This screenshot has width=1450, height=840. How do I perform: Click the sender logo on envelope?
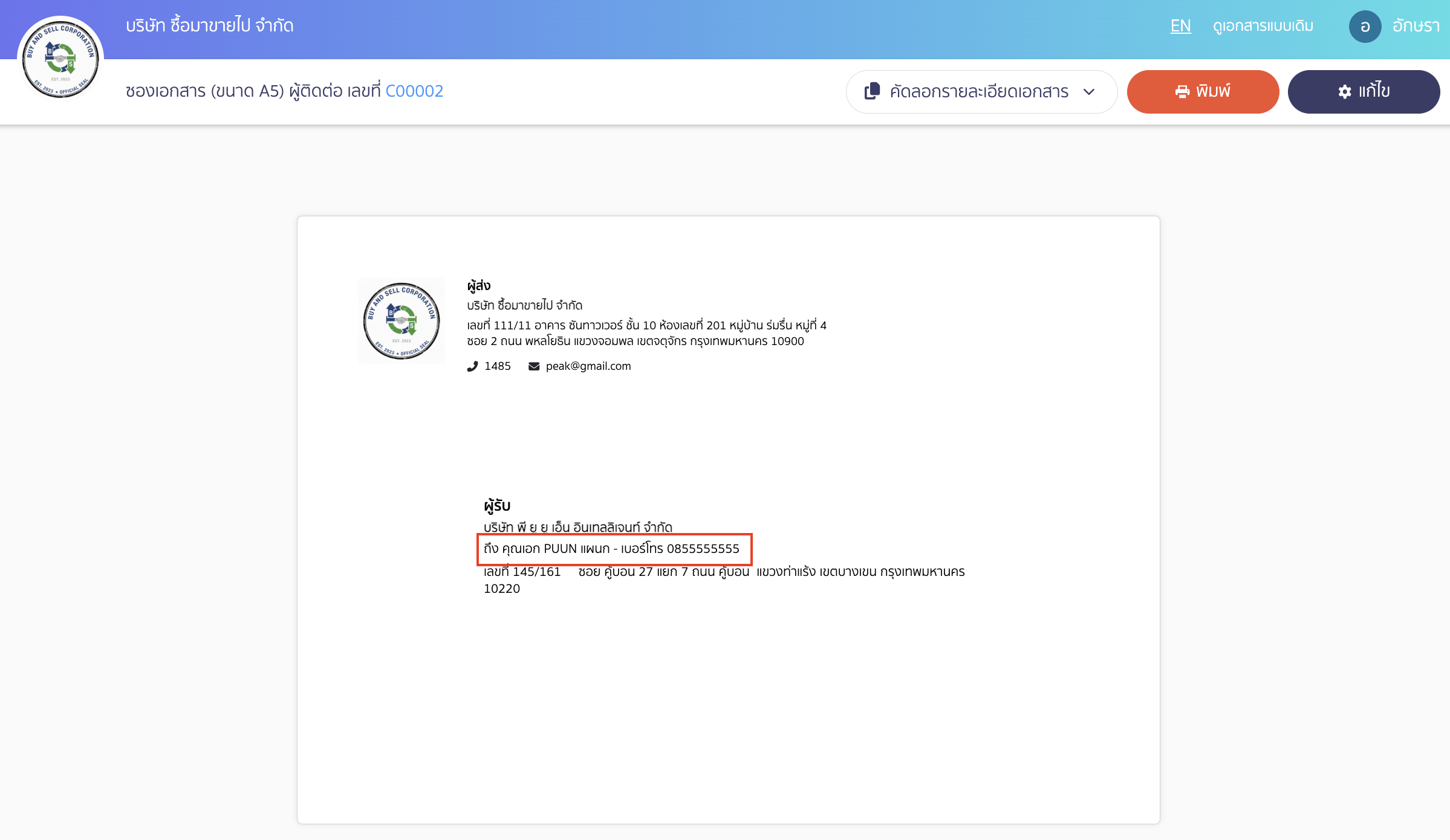point(401,321)
